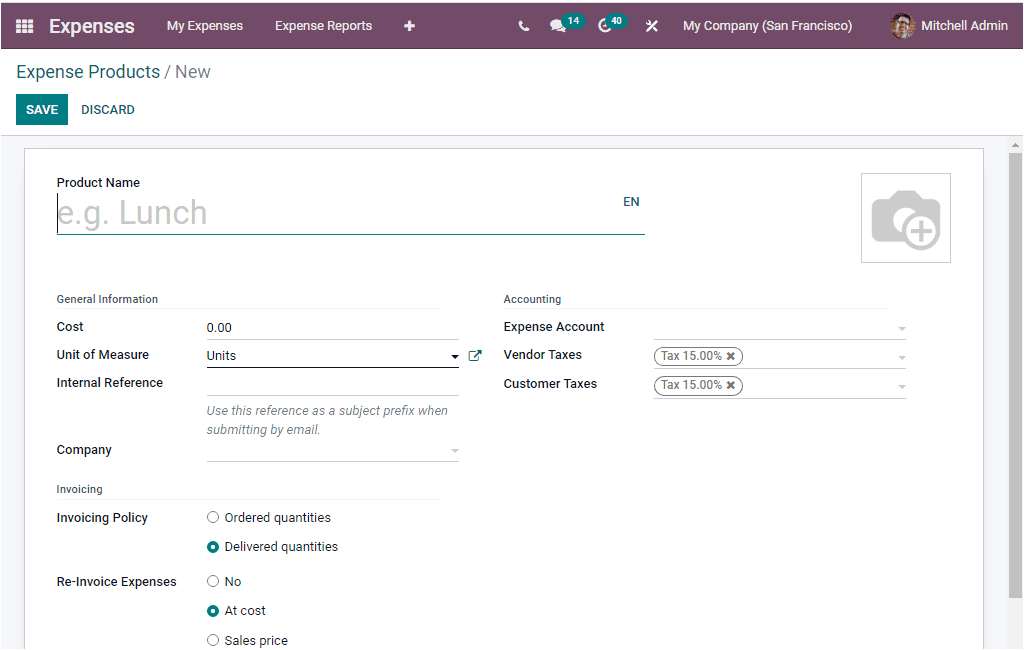Click the plus icon in the navigation bar

[x=409, y=25]
